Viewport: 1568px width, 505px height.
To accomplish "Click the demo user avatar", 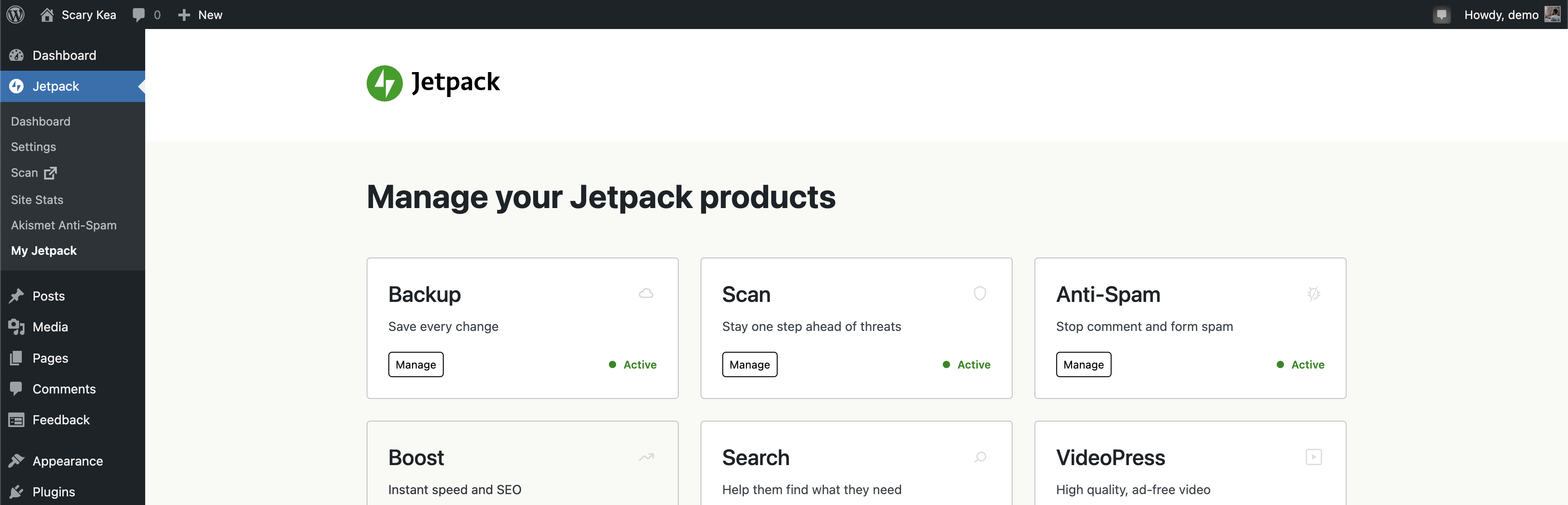I will pos(1552,15).
